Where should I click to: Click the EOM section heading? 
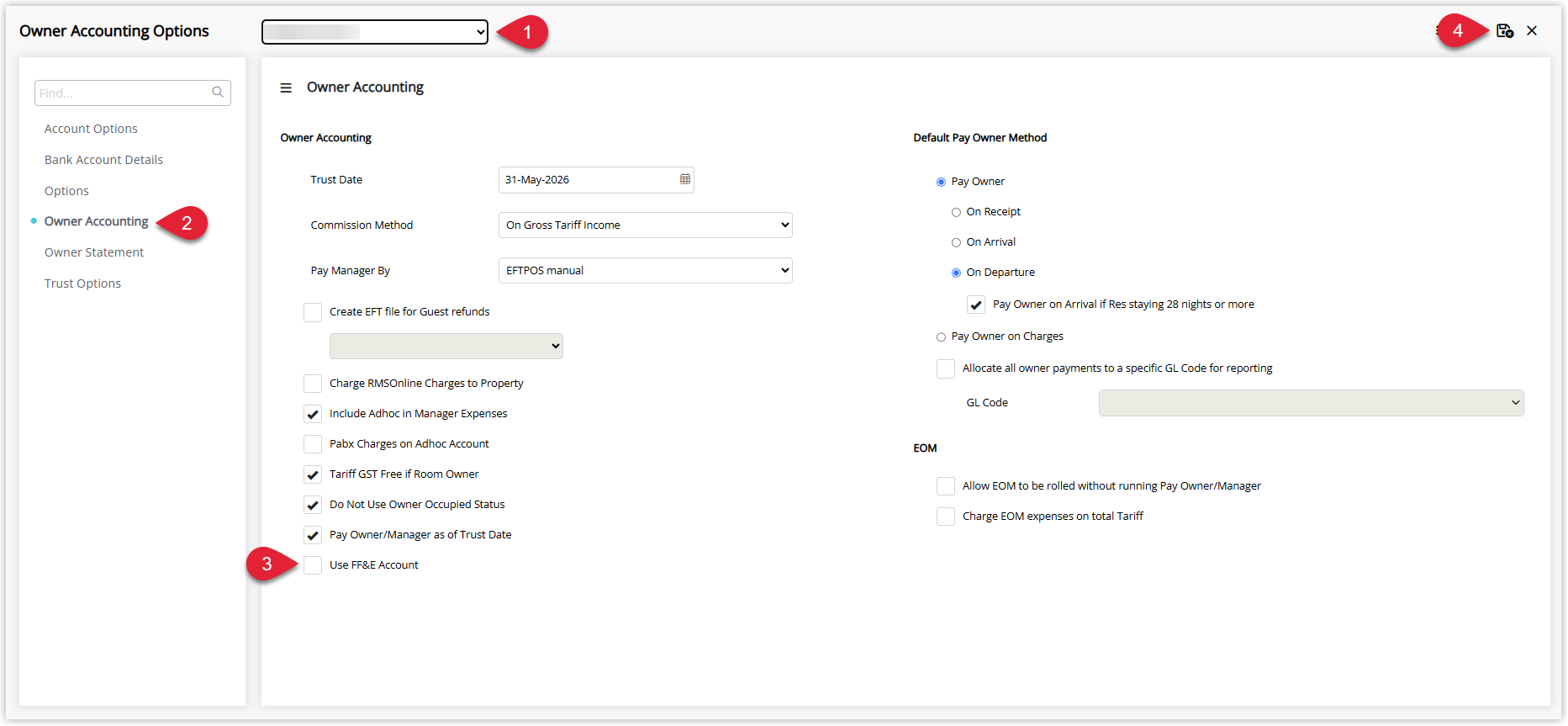tap(925, 448)
